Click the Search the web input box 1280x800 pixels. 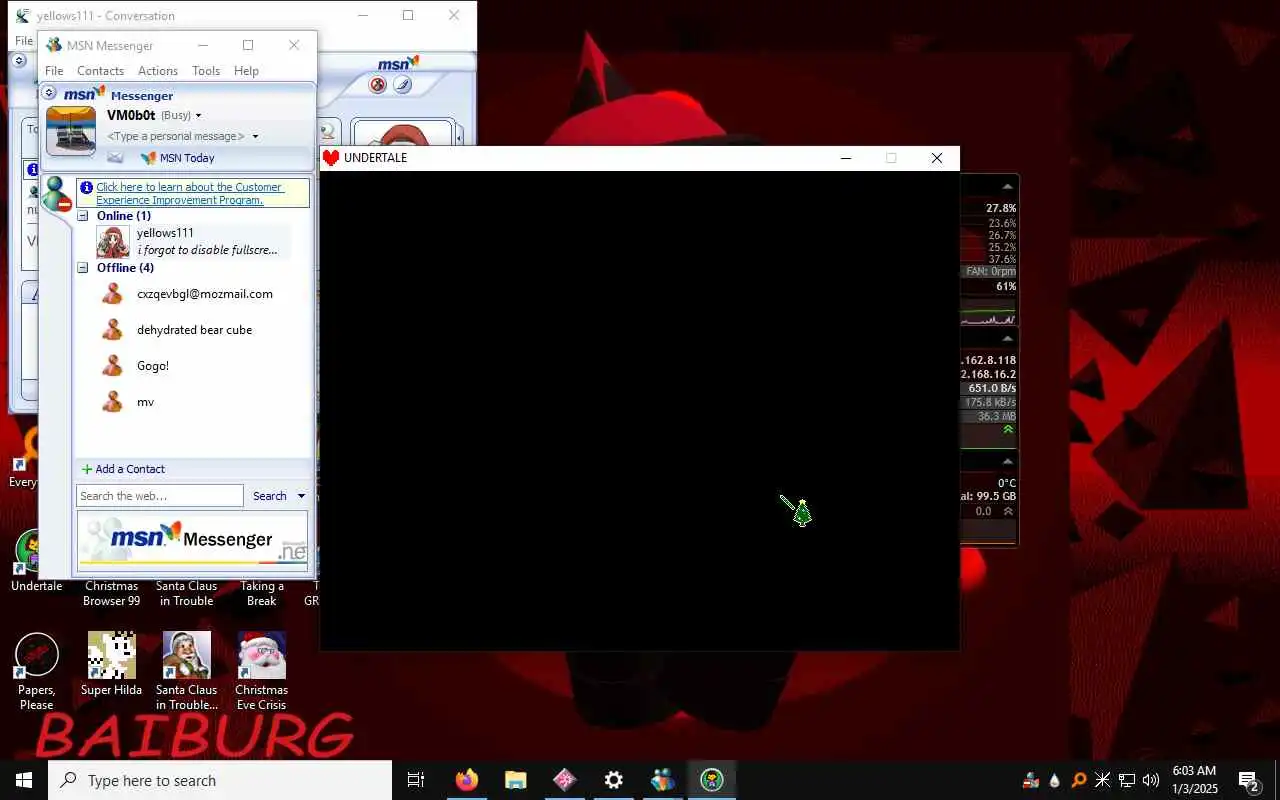160,496
